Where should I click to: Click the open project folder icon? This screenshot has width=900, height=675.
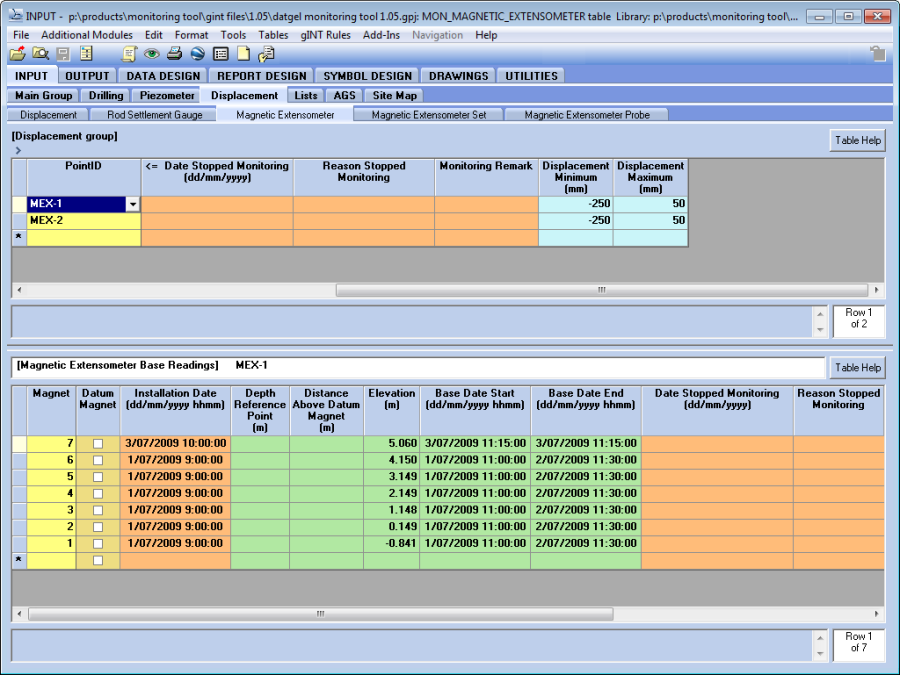click(17, 54)
